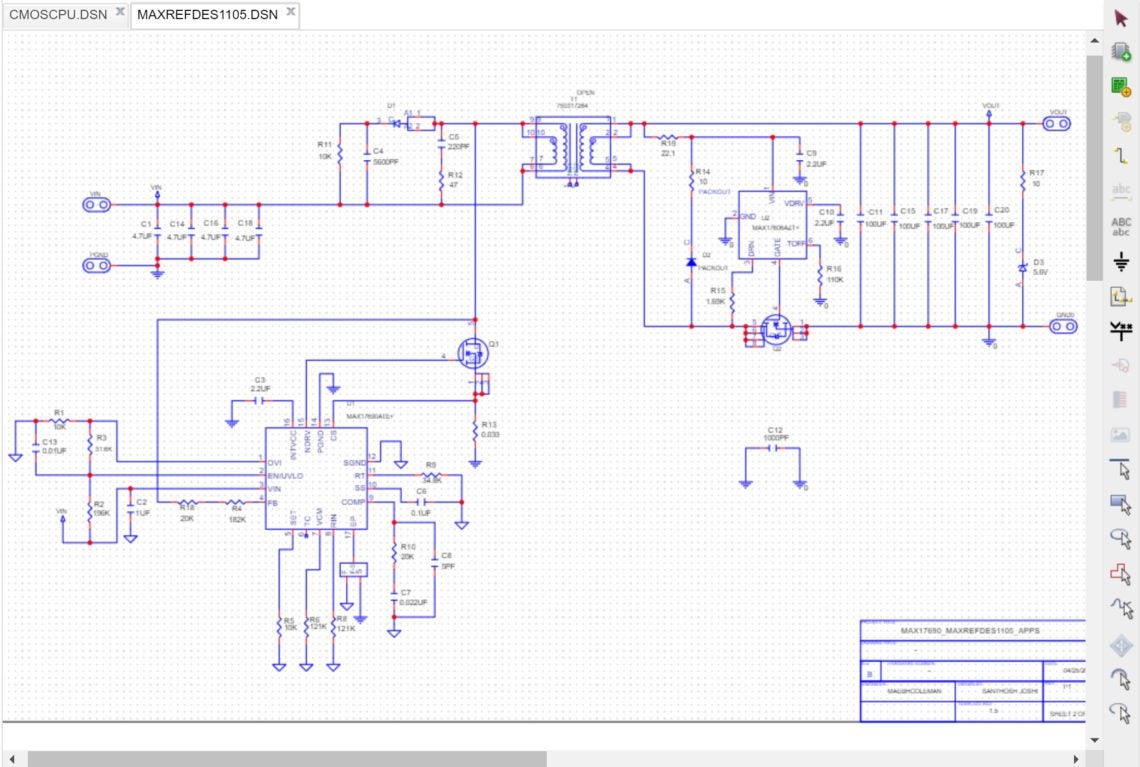Select the R16 110K resistor
Screen dimensions: 1140x767
(x=820, y=274)
